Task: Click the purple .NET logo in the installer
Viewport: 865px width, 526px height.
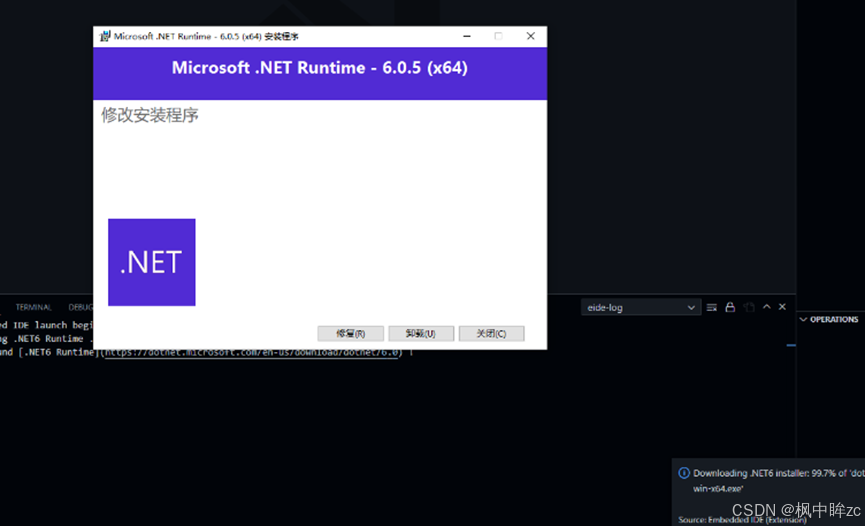Action: pyautogui.click(x=152, y=262)
